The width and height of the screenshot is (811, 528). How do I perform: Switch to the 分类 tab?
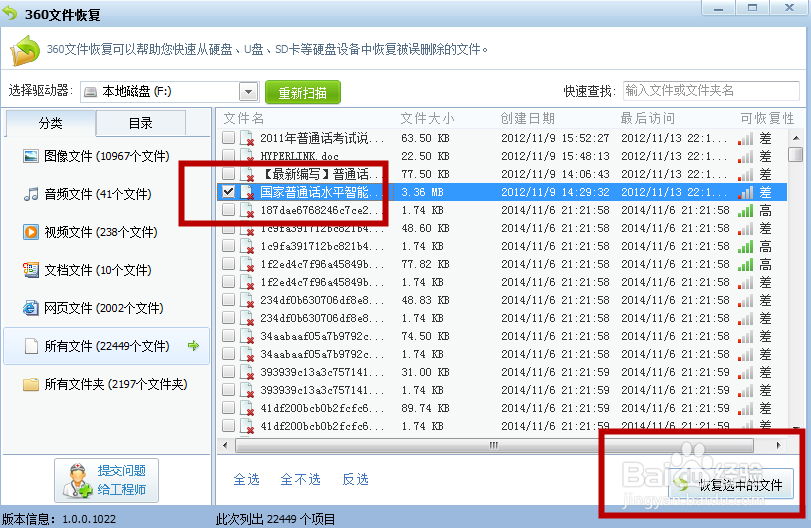pyautogui.click(x=51, y=123)
